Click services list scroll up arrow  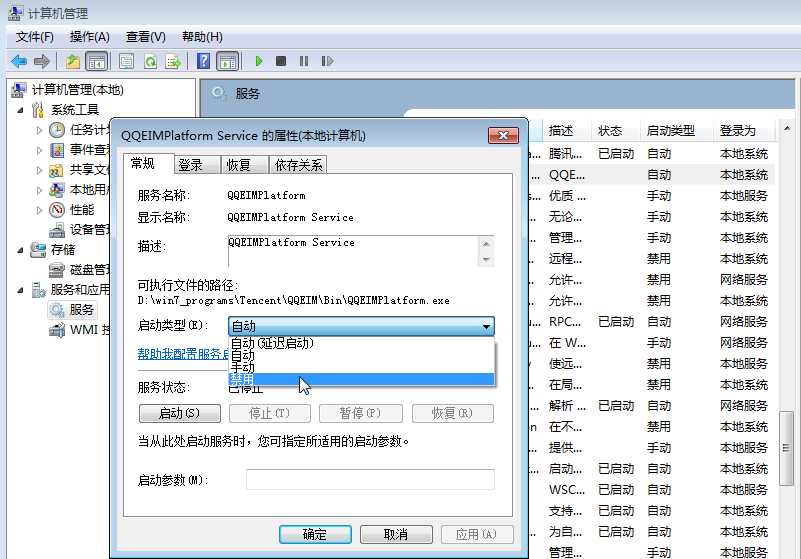click(x=787, y=129)
